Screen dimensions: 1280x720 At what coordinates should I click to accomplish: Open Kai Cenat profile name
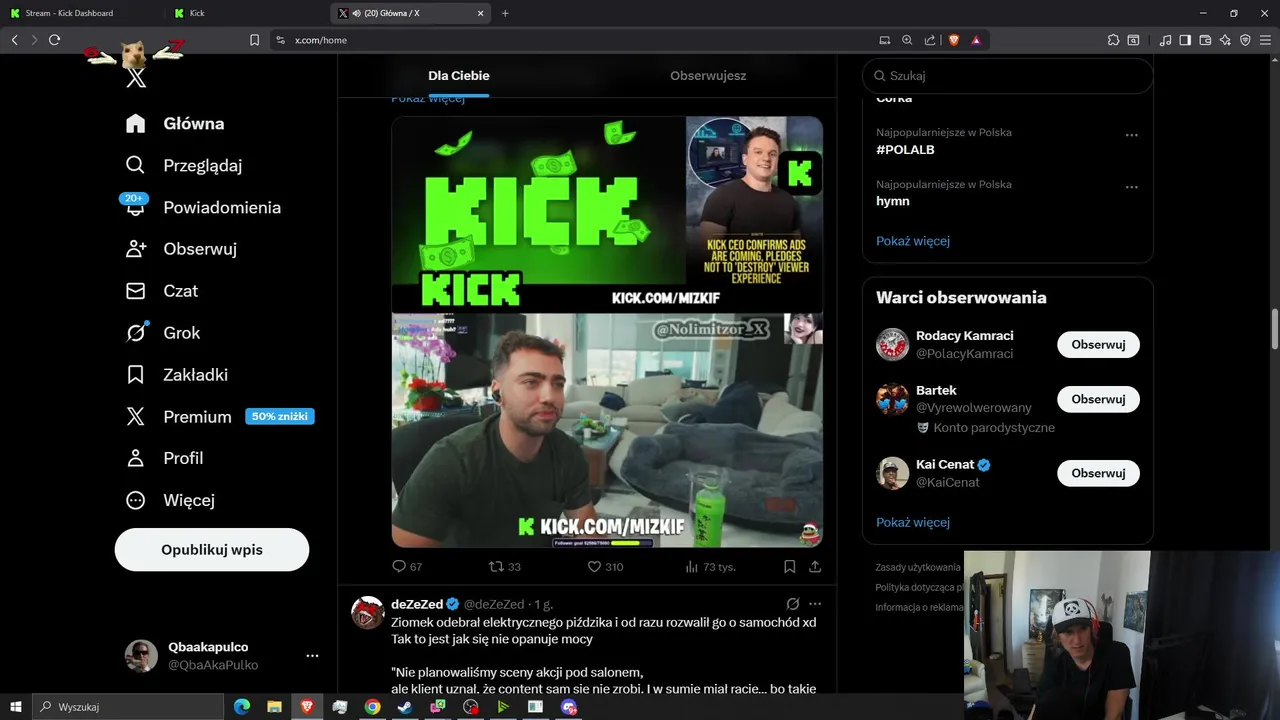[944, 465]
